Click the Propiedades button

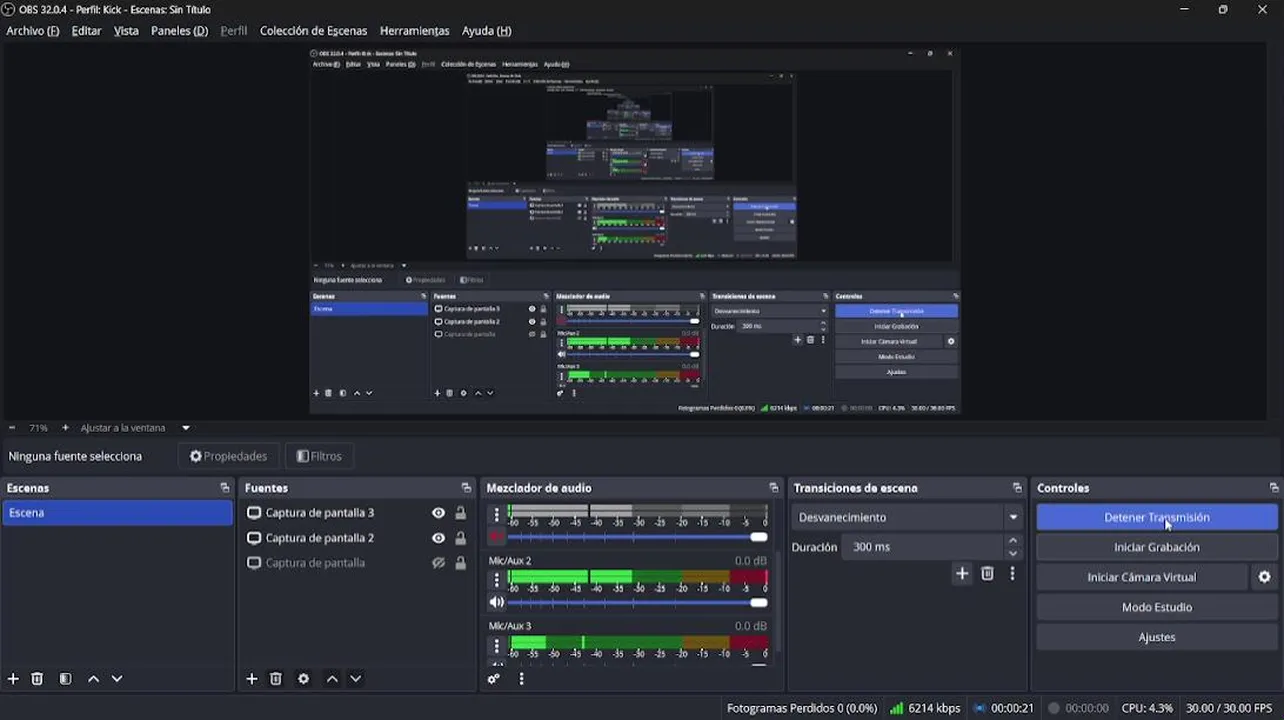pos(229,456)
